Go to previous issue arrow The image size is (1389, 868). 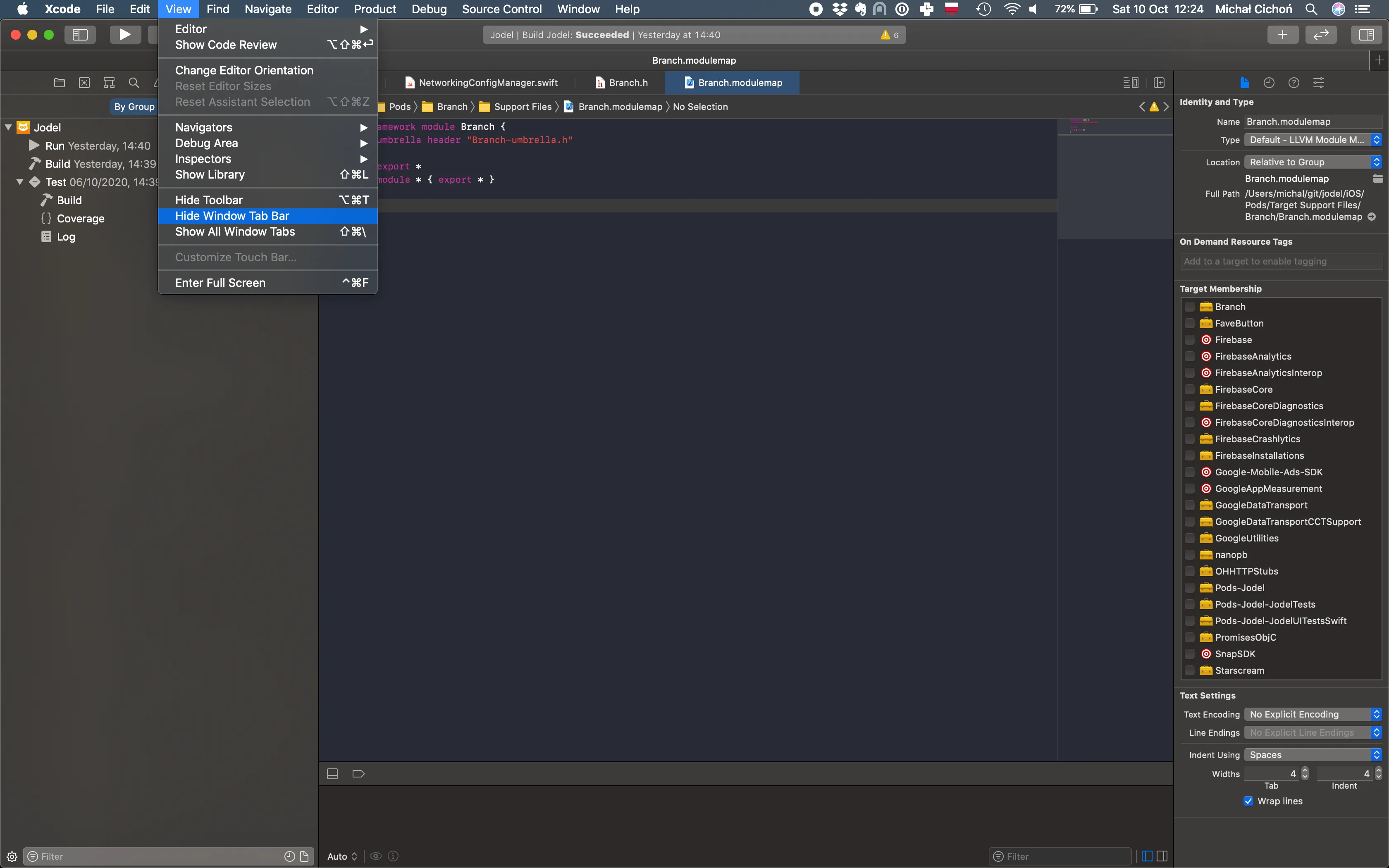(1142, 107)
